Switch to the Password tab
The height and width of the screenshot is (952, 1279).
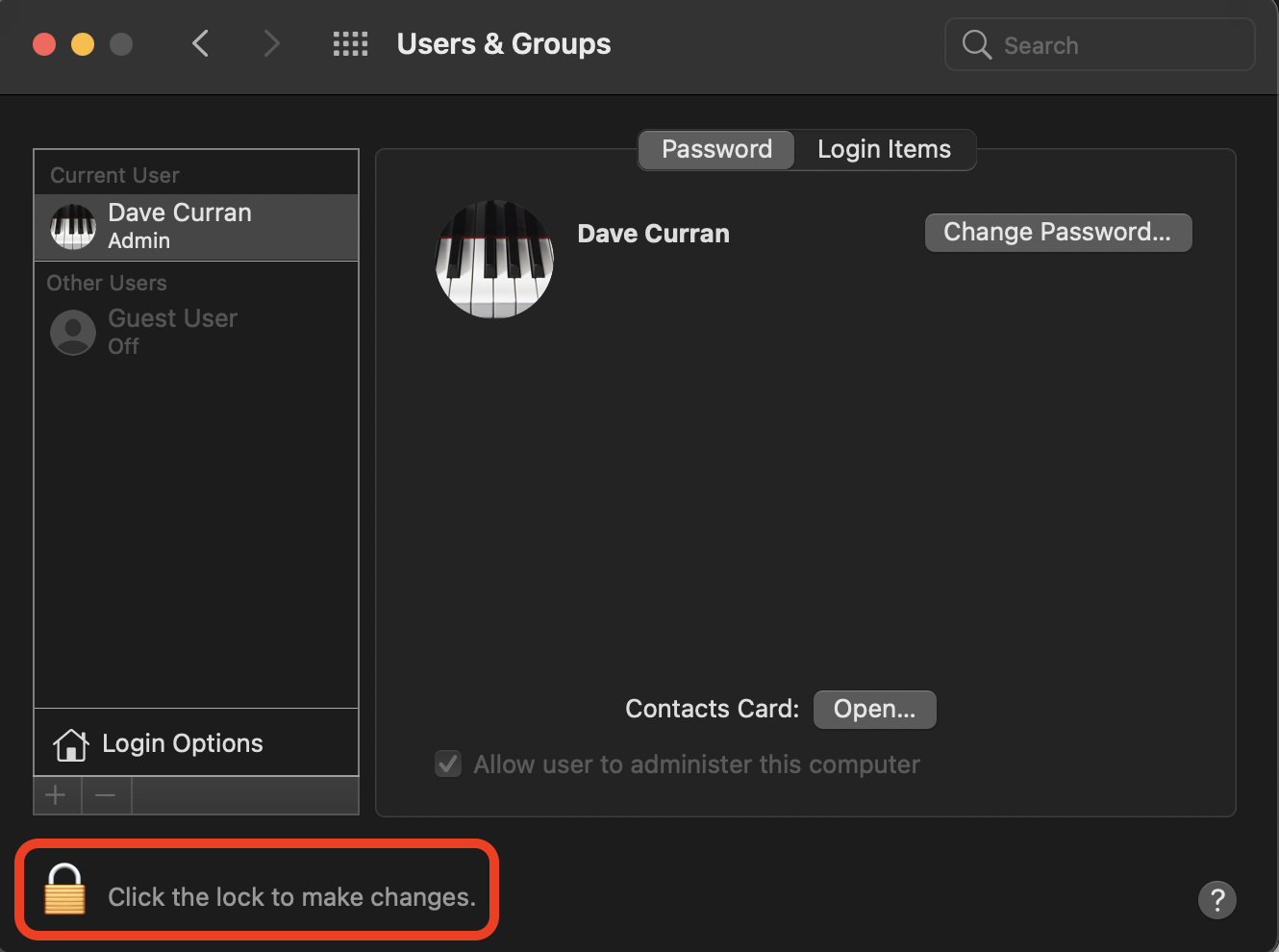coord(716,150)
